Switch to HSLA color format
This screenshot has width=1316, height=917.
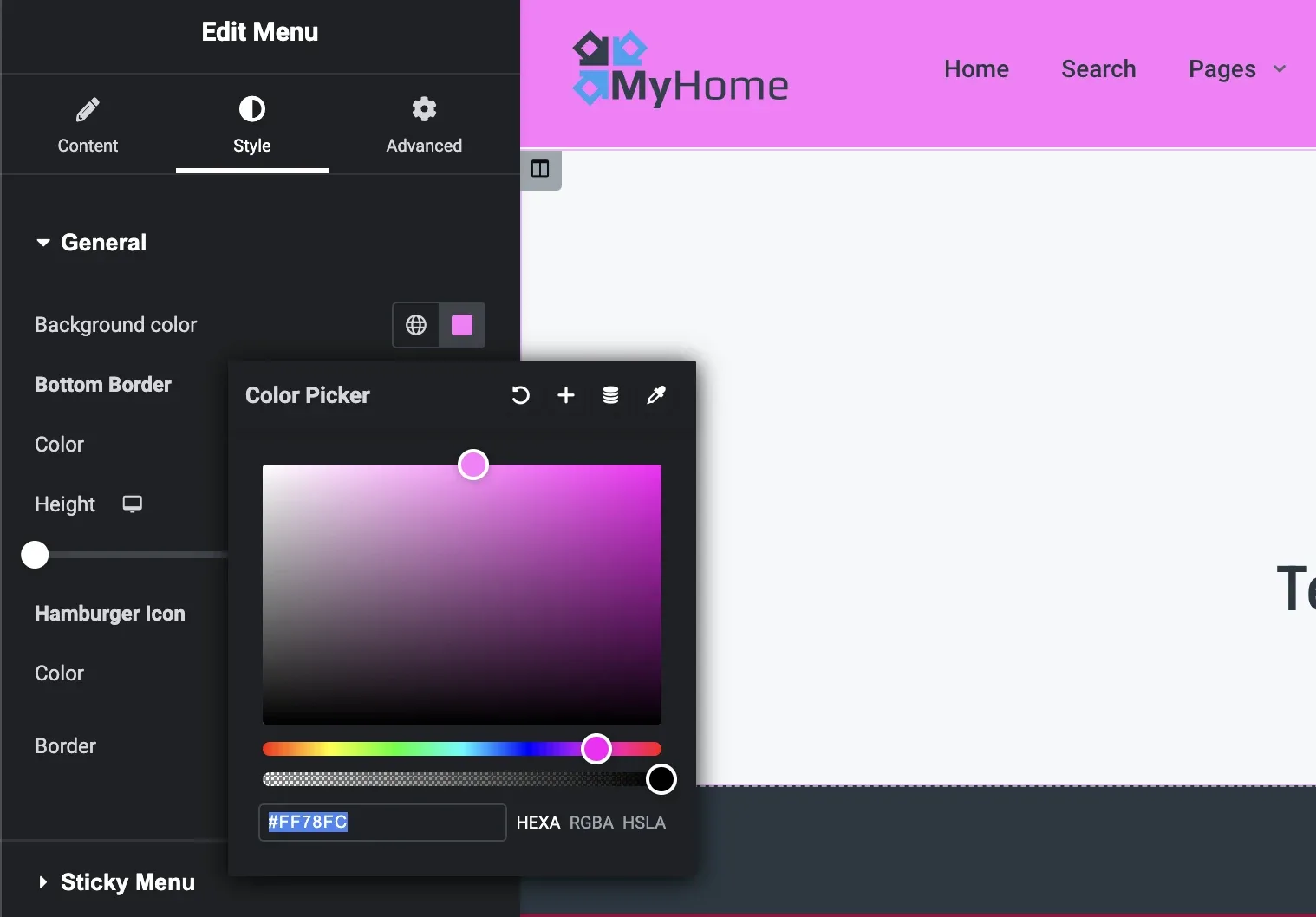(644, 823)
